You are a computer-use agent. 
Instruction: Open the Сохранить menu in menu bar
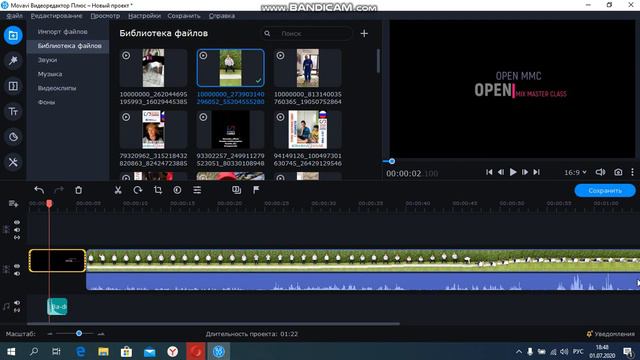(184, 16)
